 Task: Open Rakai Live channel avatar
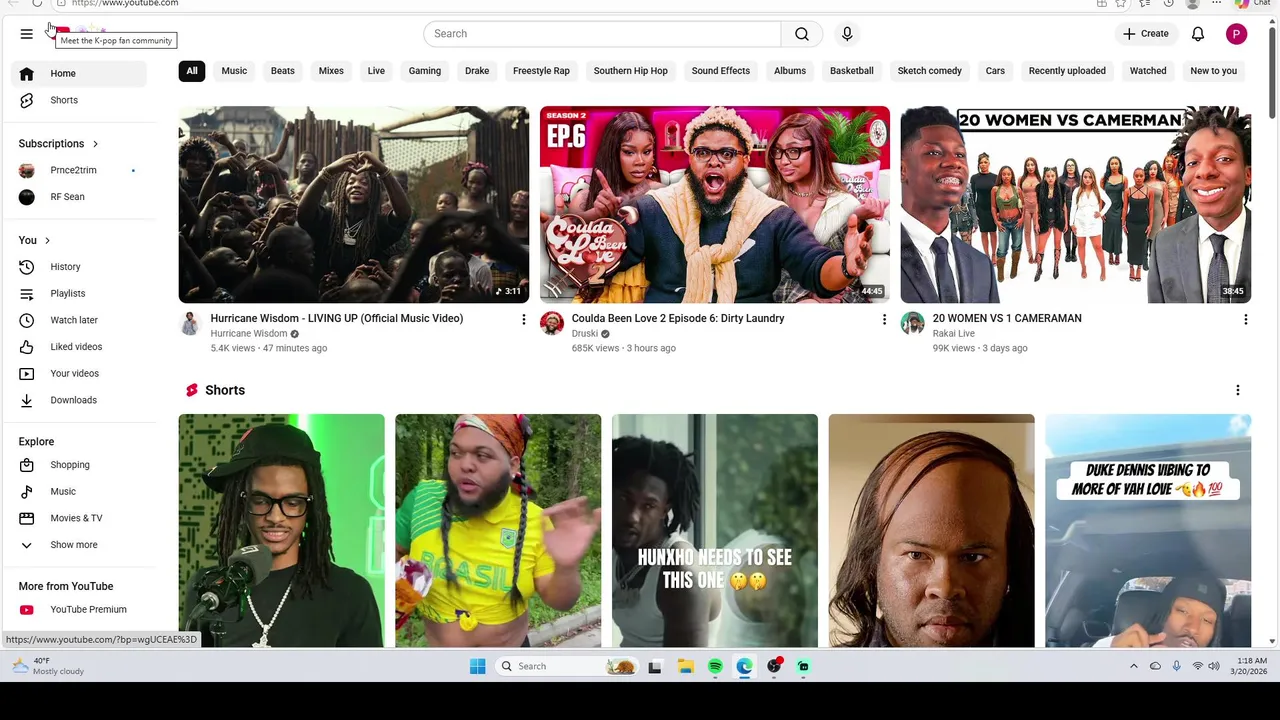(x=913, y=323)
